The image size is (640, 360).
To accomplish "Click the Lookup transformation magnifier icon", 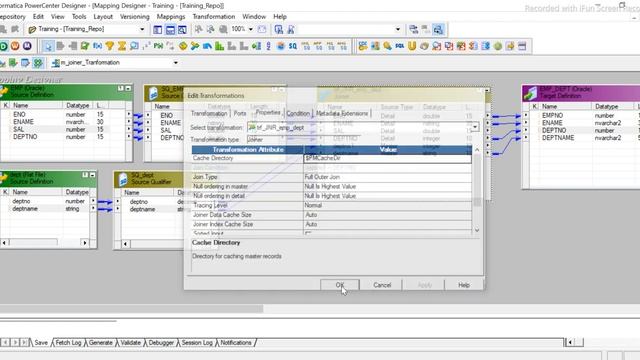I will click(134, 46).
